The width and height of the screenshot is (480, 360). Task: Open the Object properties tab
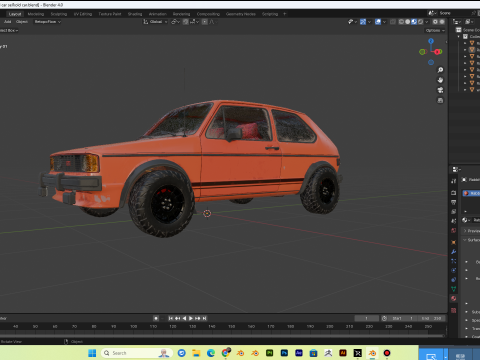(454, 242)
